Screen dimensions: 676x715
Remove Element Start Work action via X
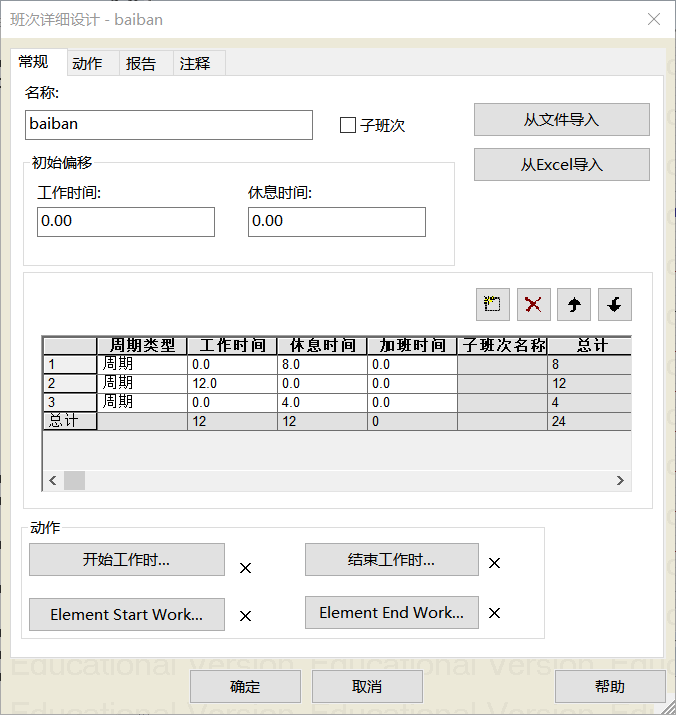[245, 616]
